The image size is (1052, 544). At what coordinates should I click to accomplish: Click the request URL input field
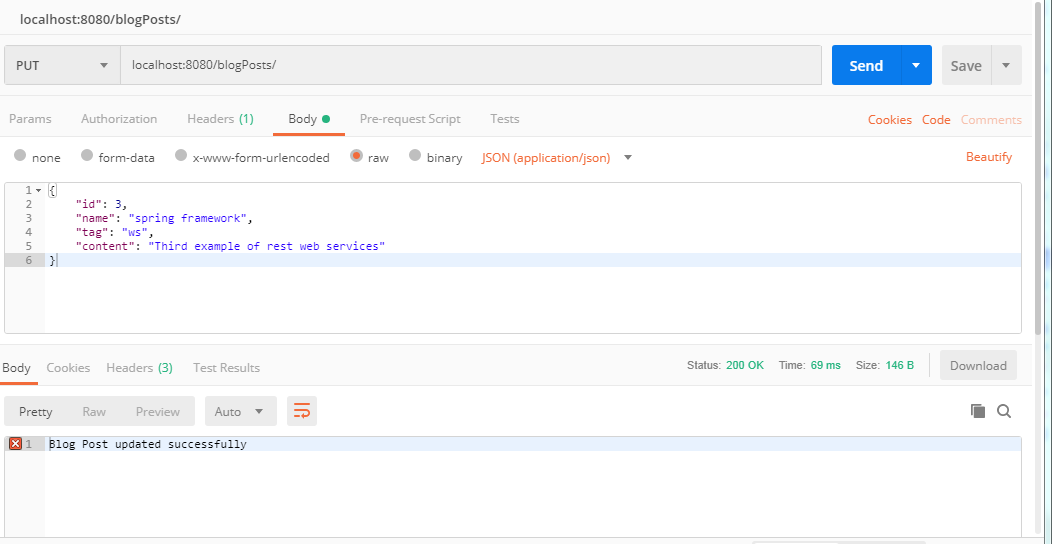click(x=471, y=65)
